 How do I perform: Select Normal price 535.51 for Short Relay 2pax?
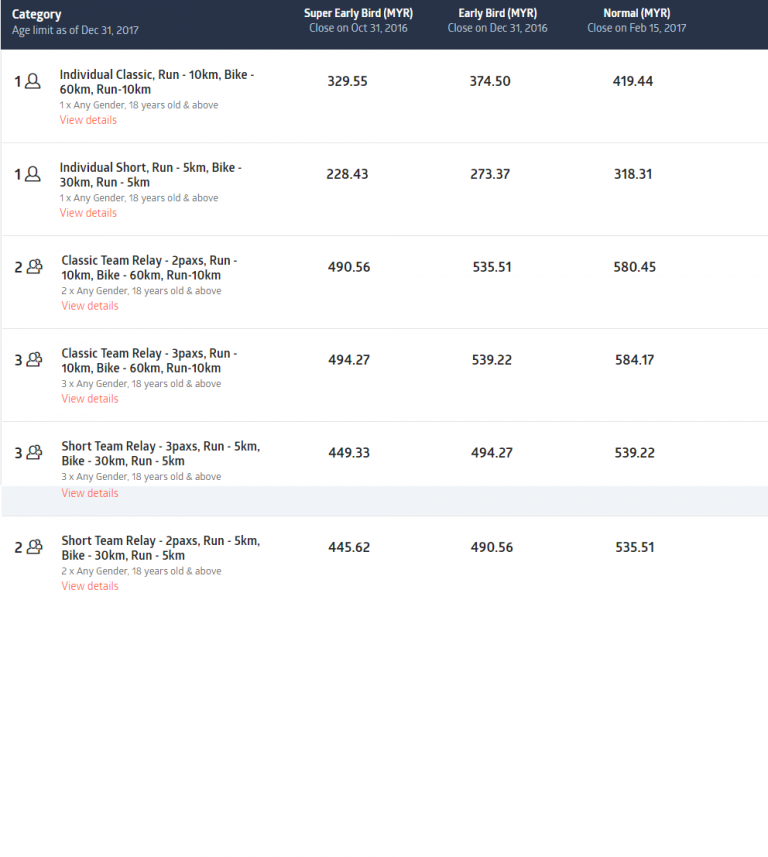635,547
